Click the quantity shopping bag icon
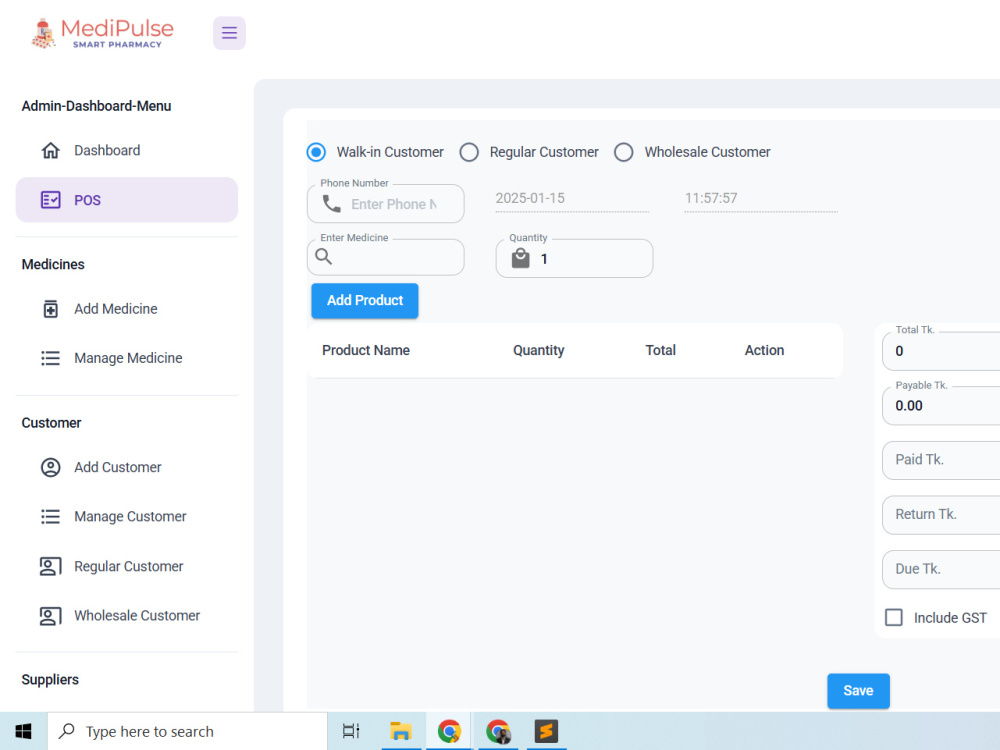The image size is (1000, 750). [x=520, y=258]
